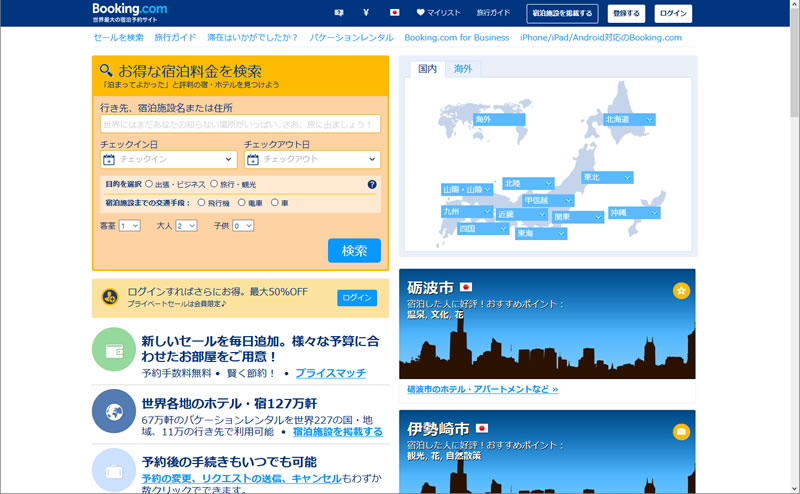This screenshot has width=800, height=494.
Task: Expand the 山陽・山陰 region dropdown
Action: click(x=467, y=189)
